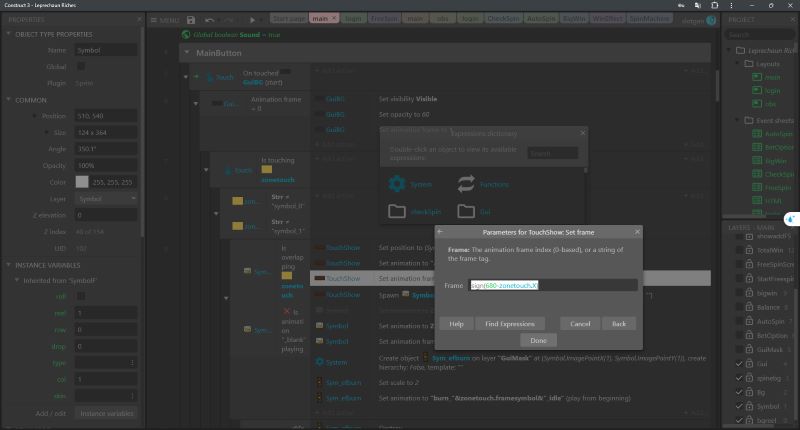Toggle visibility of the Balance layer
800x430 pixels.
coord(739,307)
